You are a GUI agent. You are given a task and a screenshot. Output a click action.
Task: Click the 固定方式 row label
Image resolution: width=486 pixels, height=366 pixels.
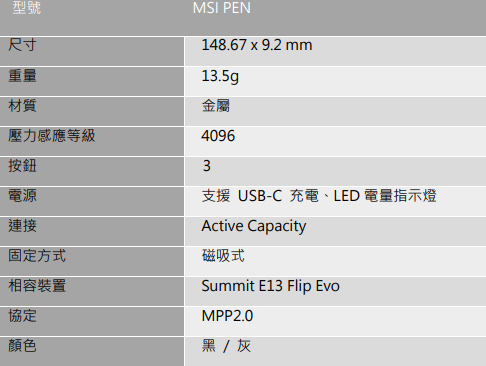coord(37,256)
